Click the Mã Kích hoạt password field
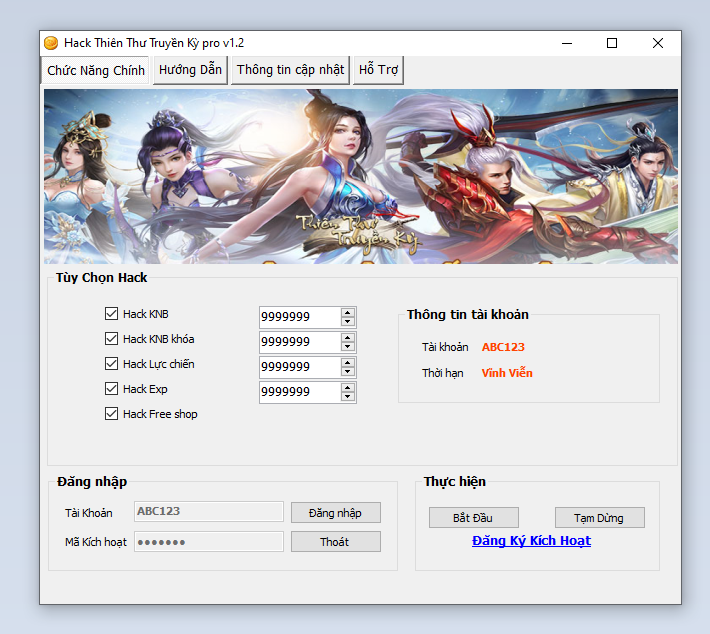 tap(208, 541)
